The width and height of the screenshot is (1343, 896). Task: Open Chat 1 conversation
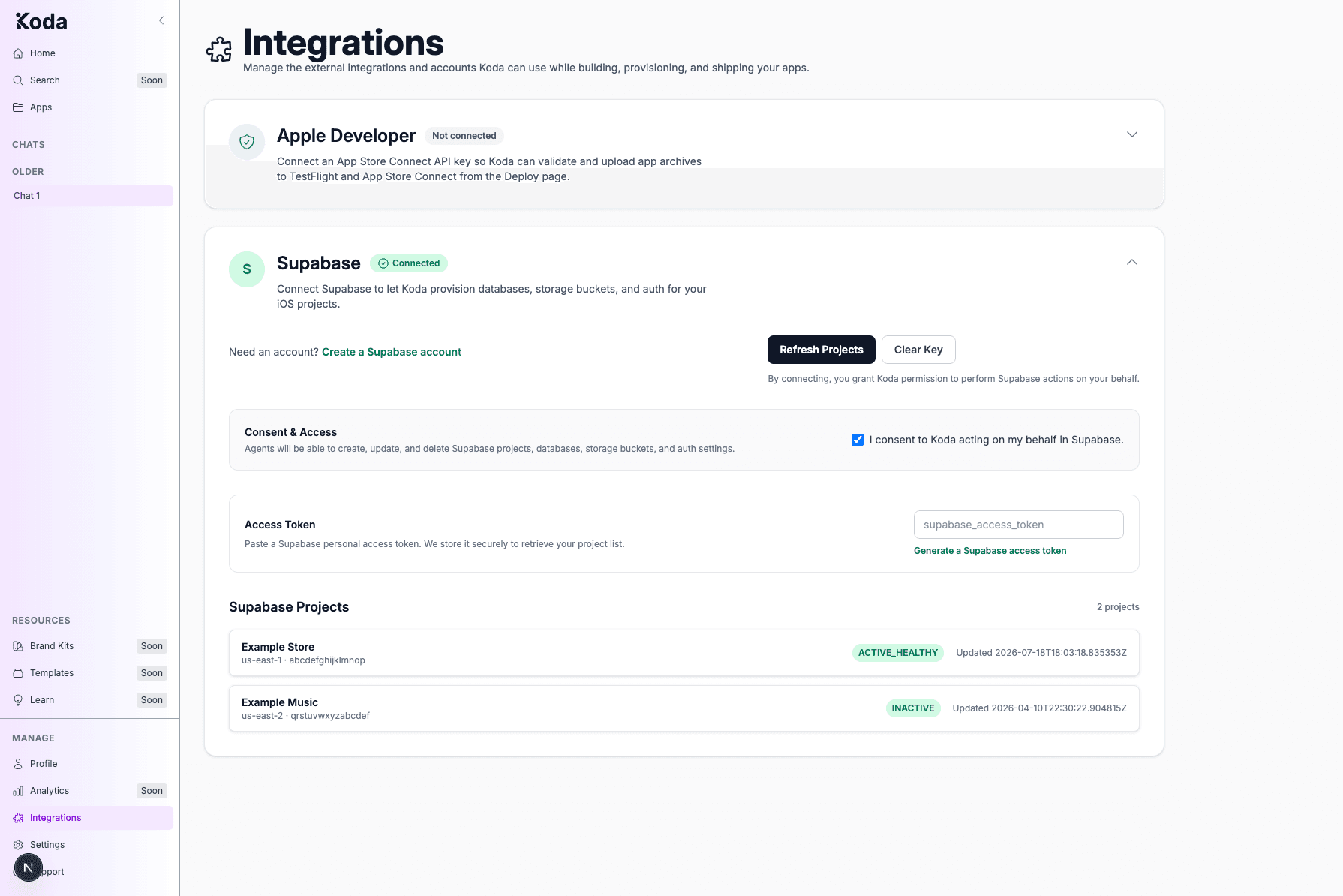89,196
